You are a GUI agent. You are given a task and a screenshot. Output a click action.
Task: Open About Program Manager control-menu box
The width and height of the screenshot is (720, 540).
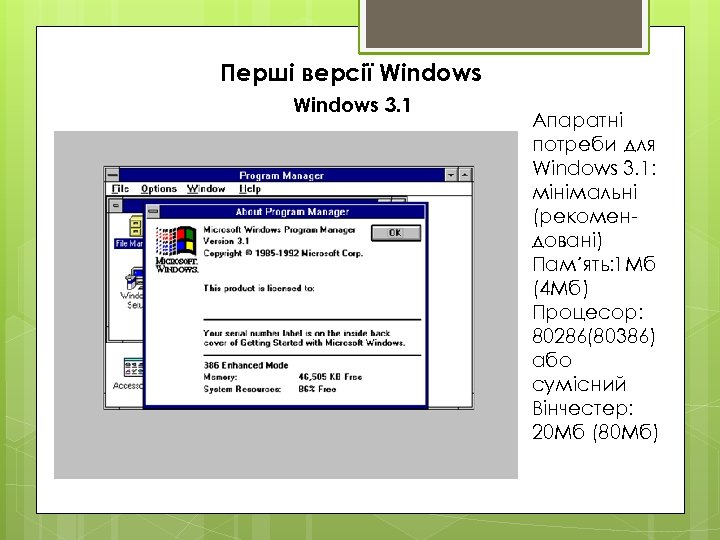[x=153, y=212]
